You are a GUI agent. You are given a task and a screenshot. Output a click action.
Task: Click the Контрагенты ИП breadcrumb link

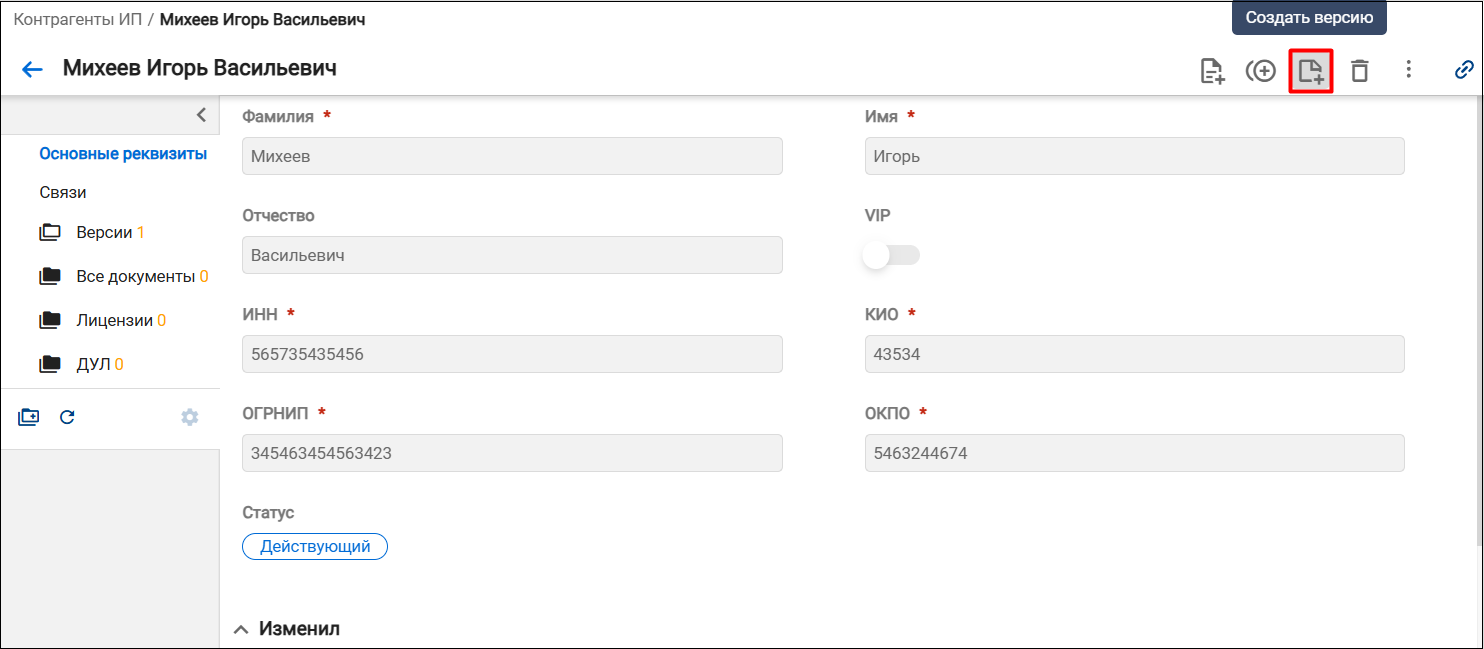point(77,19)
